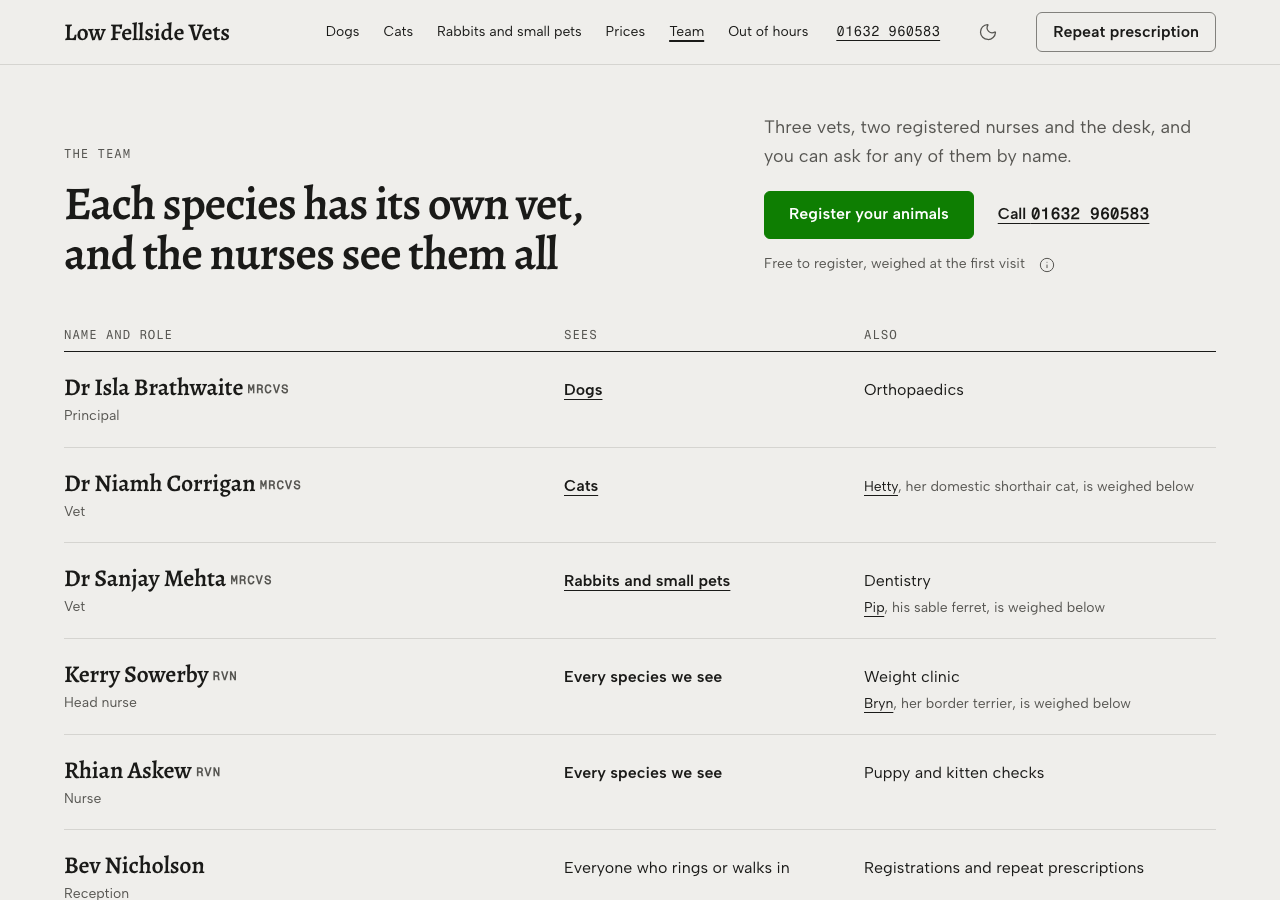Jump to Bryn the border terrier's link
1280x900 pixels.
pos(878,704)
